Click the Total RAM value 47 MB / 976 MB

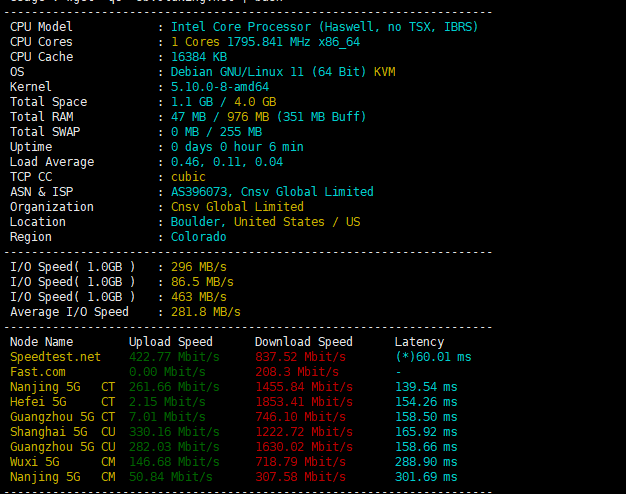tap(220, 117)
